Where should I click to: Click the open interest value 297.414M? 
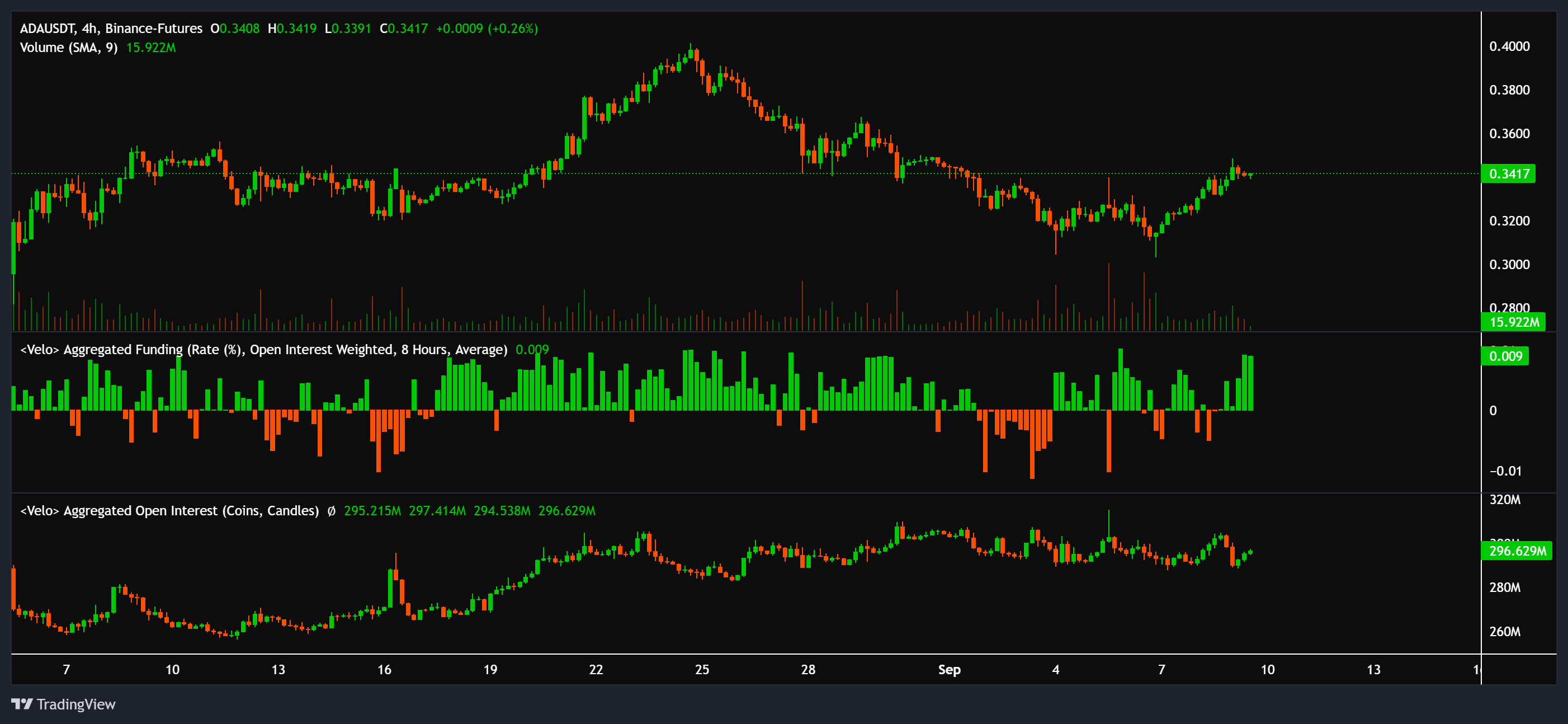coord(437,511)
